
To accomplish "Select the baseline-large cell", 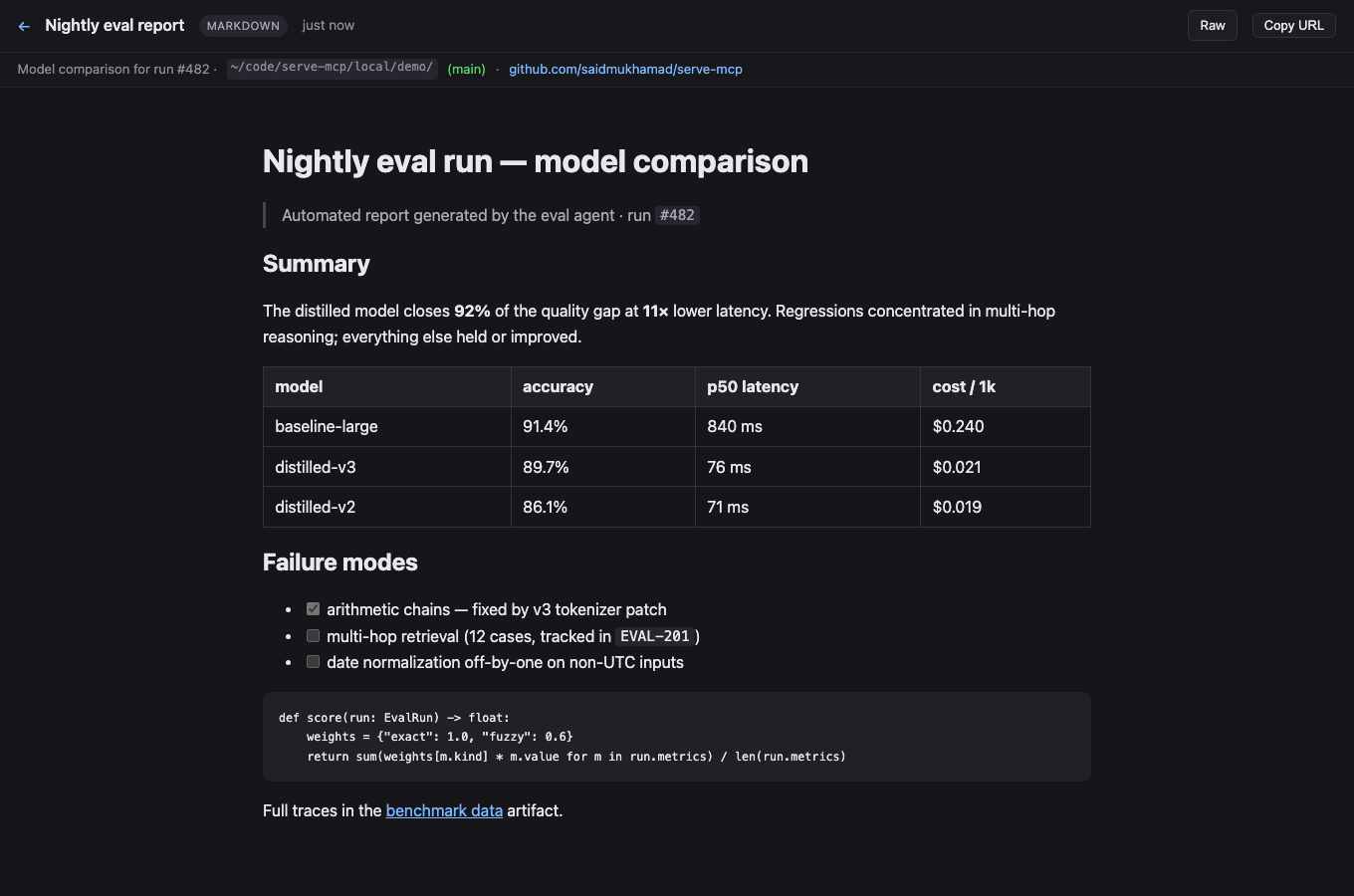I will (387, 426).
